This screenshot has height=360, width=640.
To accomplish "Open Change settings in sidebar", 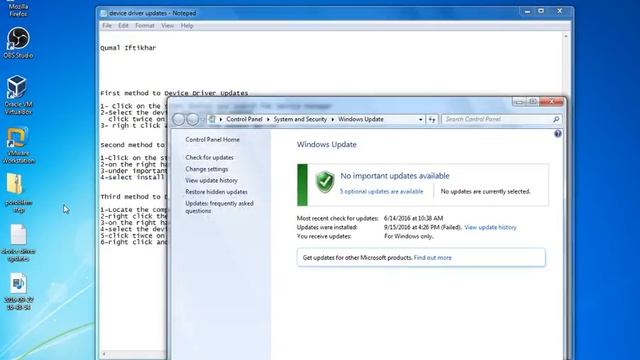I will (207, 169).
